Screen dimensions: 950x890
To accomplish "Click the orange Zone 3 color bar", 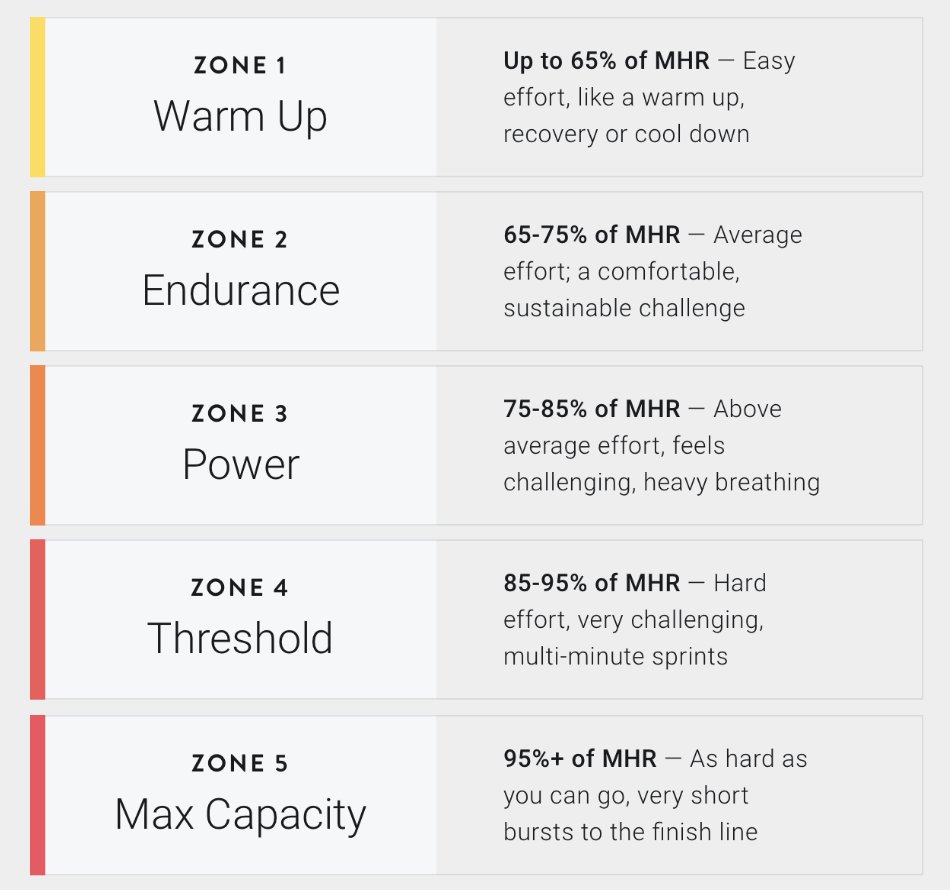I will (37, 445).
